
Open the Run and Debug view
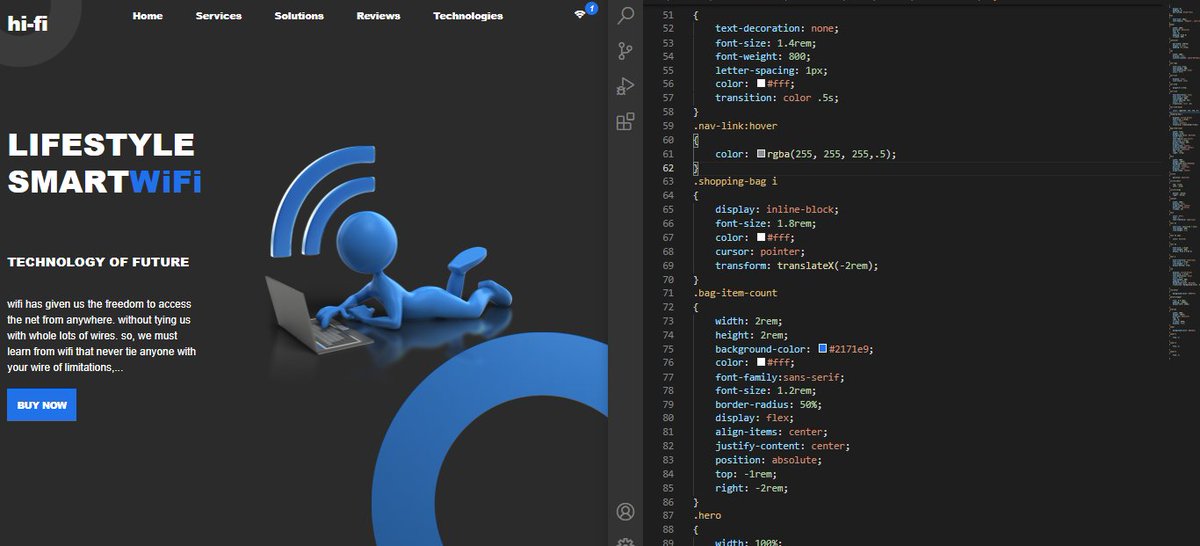pyautogui.click(x=626, y=87)
